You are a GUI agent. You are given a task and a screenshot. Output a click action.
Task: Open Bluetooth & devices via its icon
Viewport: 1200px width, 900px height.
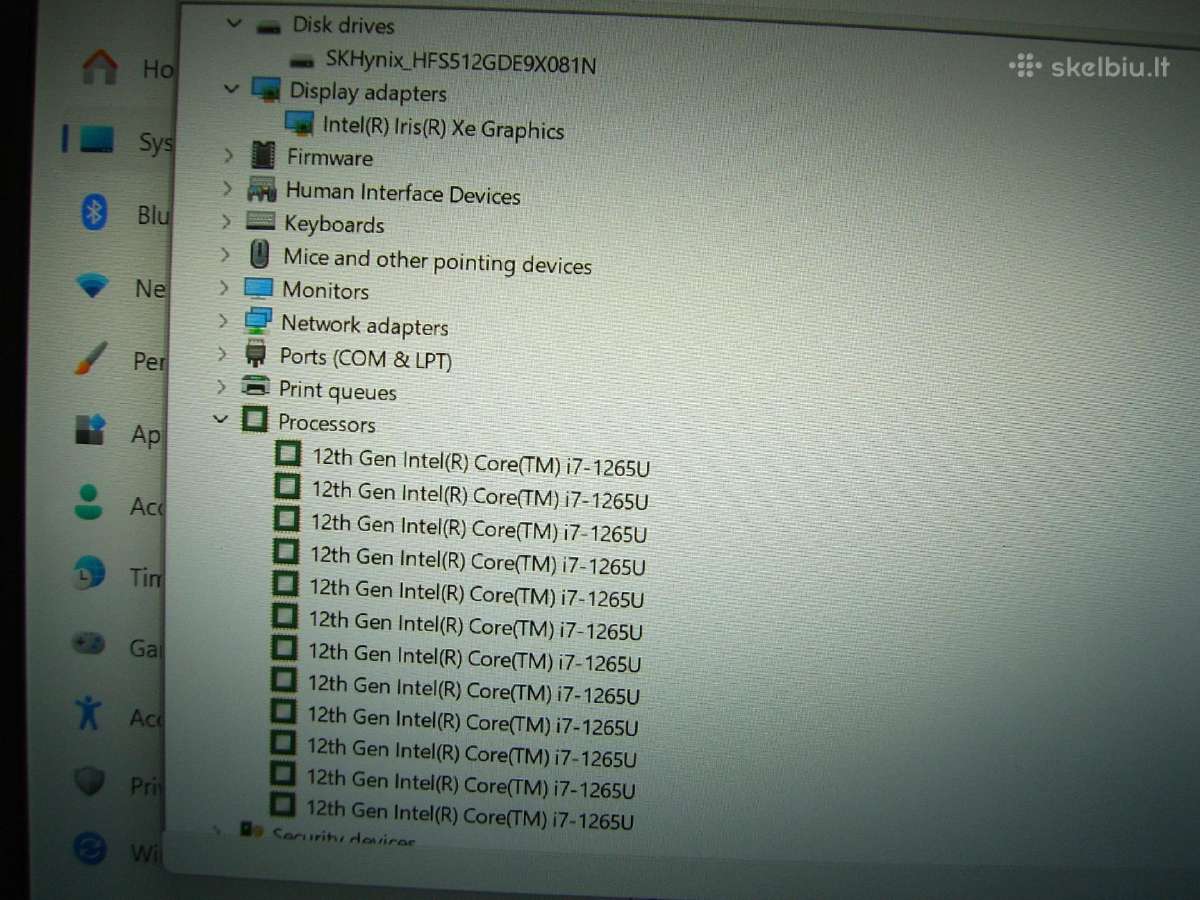[x=94, y=212]
